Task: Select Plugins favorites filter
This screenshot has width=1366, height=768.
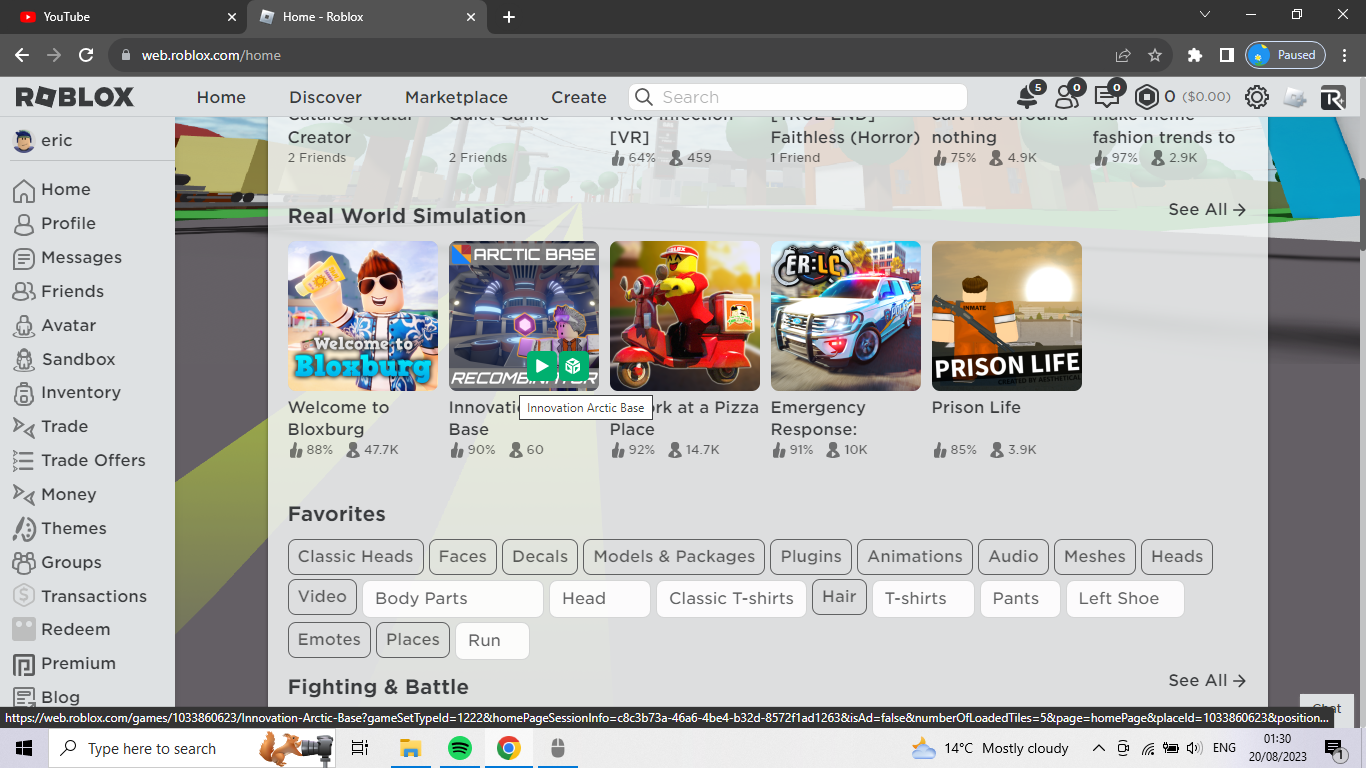Action: pos(811,556)
